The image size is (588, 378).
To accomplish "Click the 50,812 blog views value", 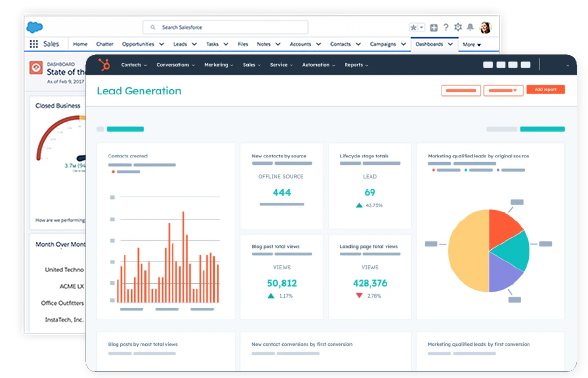I will point(282,283).
